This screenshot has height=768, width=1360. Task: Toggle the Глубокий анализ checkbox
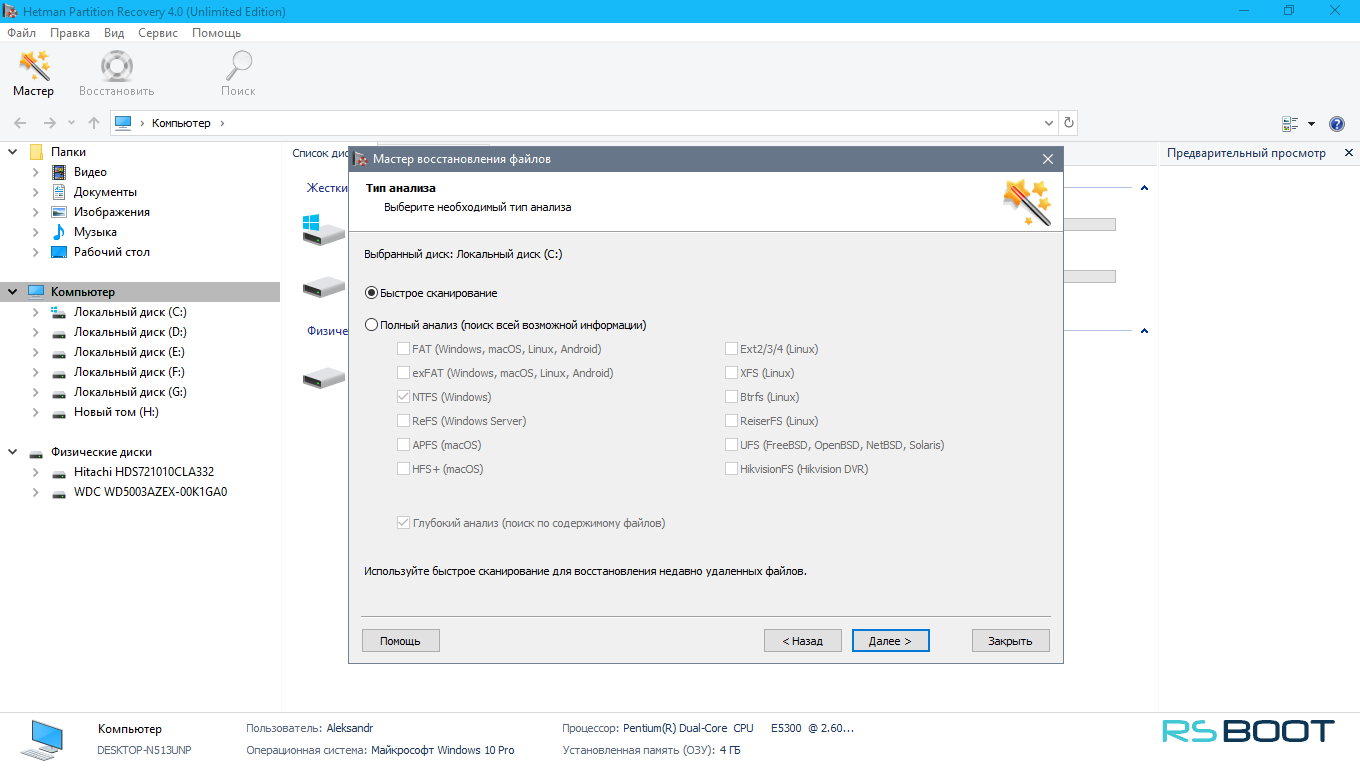pos(403,523)
